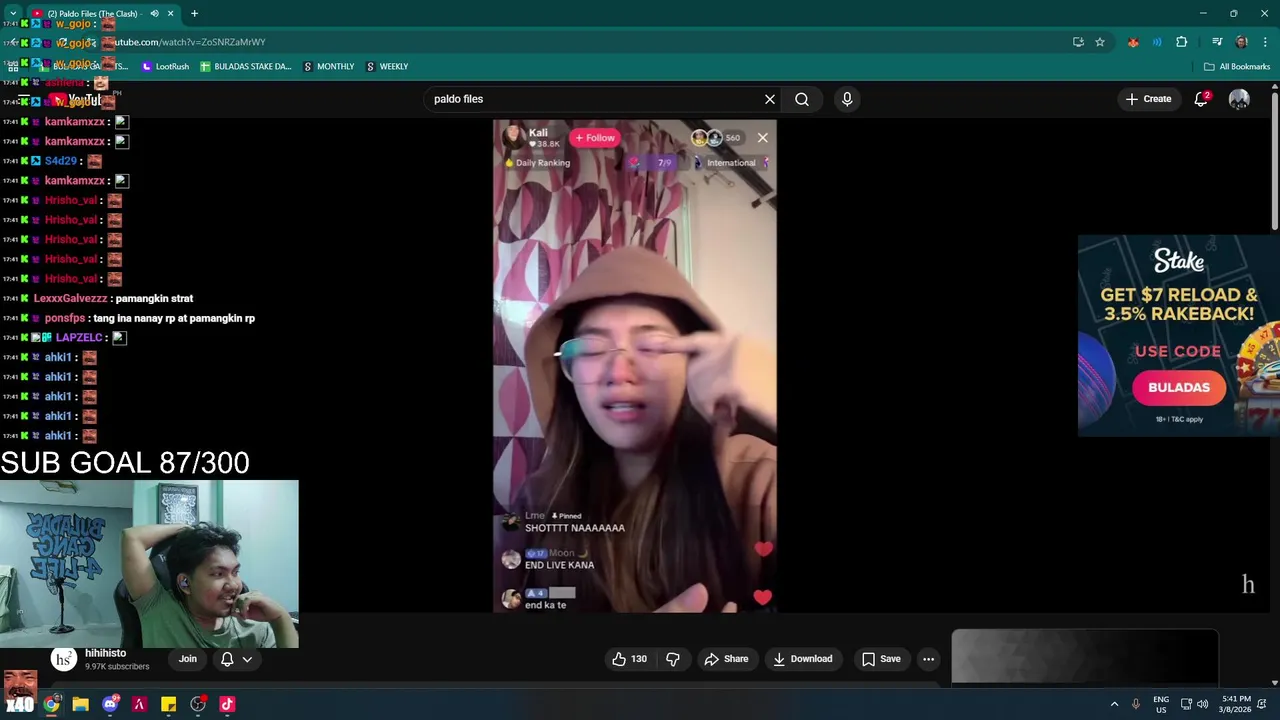The image size is (1280, 720).
Task: Open YouTube notifications bell with badge
Action: (1202, 99)
